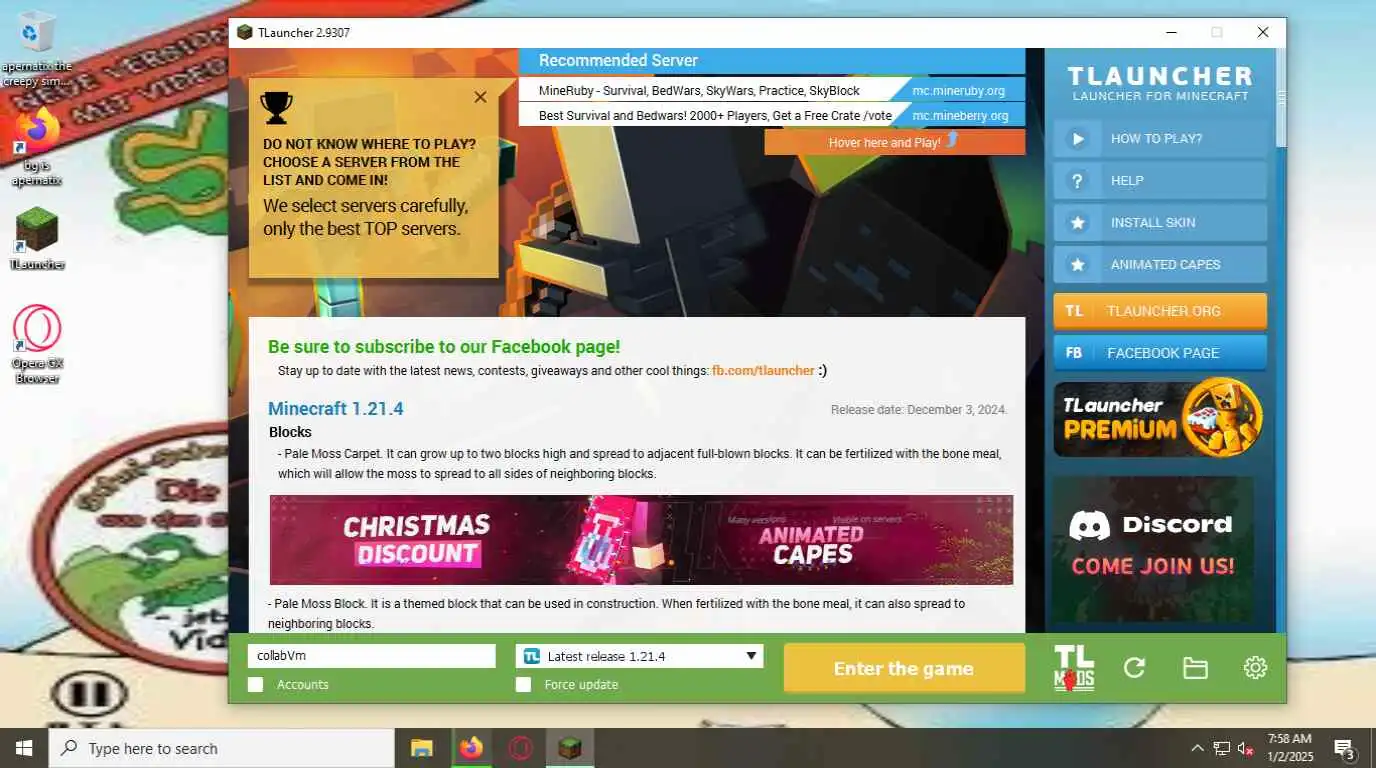Open File Explorer from taskbar
The width and height of the screenshot is (1376, 768).
(422, 748)
